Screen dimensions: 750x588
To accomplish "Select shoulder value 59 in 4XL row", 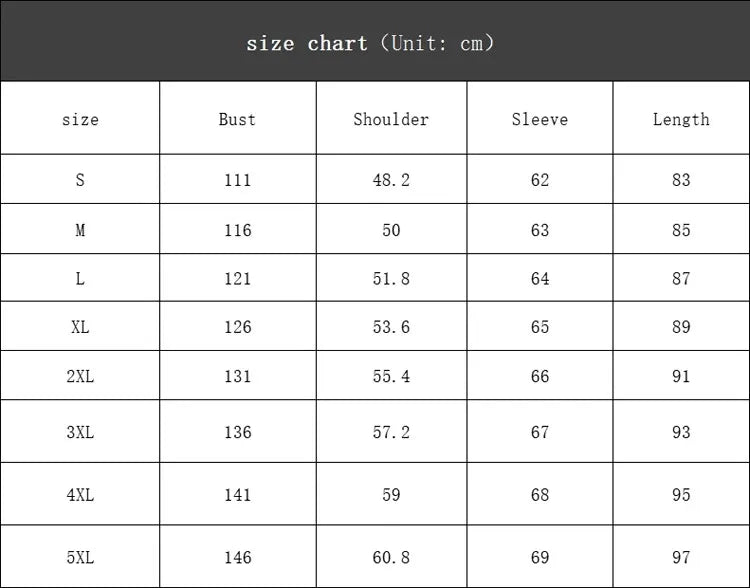I will pyautogui.click(x=391, y=495).
